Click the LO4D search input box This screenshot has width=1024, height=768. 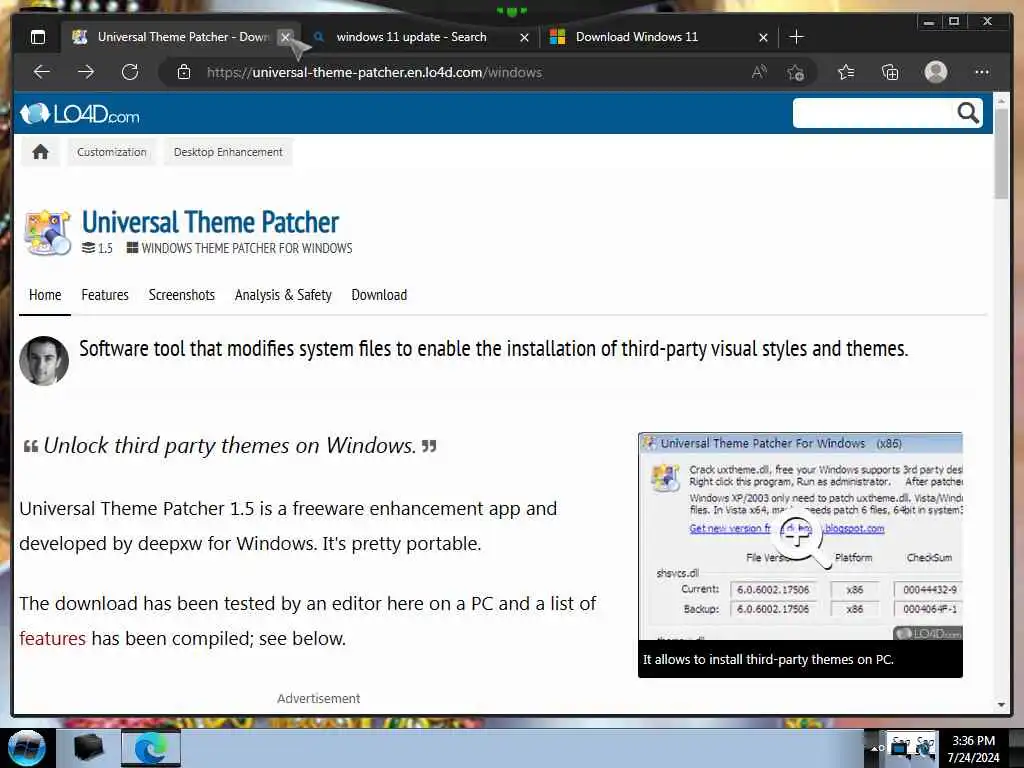pos(872,113)
